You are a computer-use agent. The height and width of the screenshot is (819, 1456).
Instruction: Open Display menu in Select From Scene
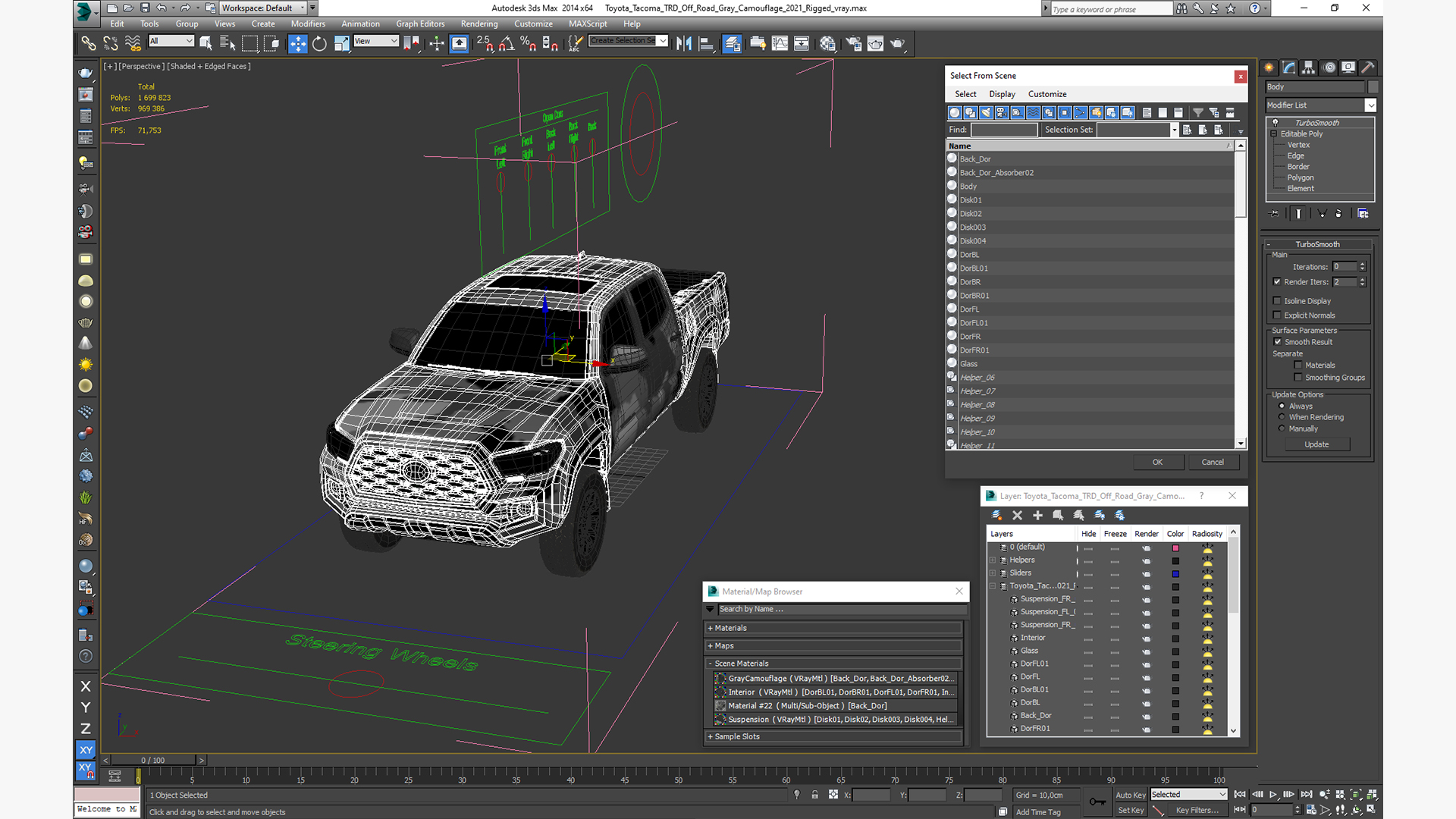pos(1002,94)
